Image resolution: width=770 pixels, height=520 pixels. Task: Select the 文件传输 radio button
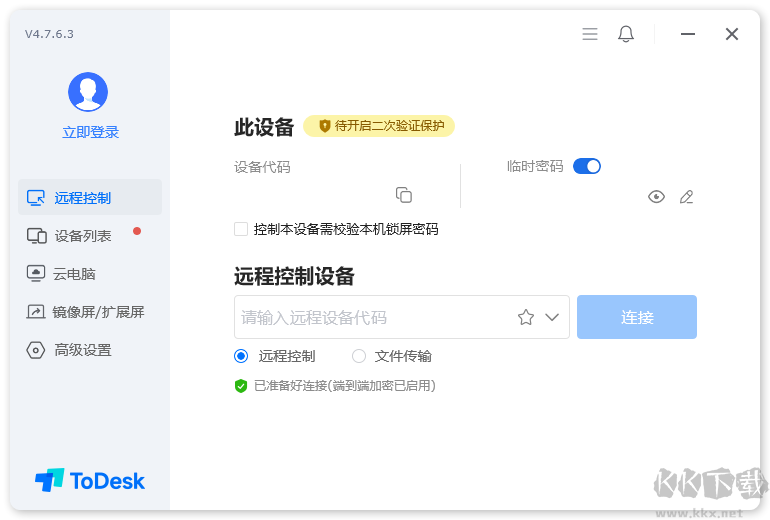pos(359,356)
